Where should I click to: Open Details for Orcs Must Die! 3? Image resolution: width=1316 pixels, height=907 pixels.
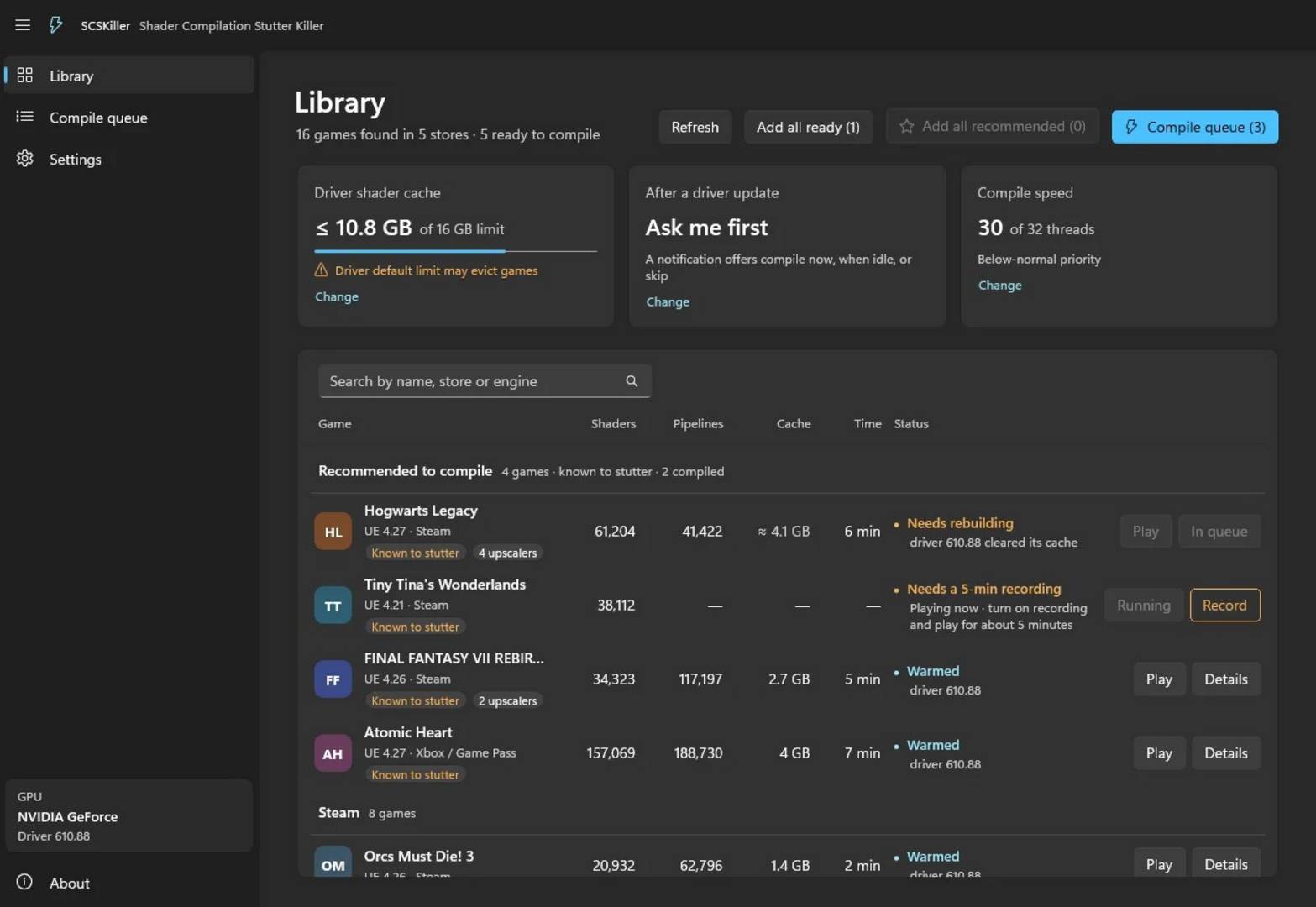point(1226,863)
